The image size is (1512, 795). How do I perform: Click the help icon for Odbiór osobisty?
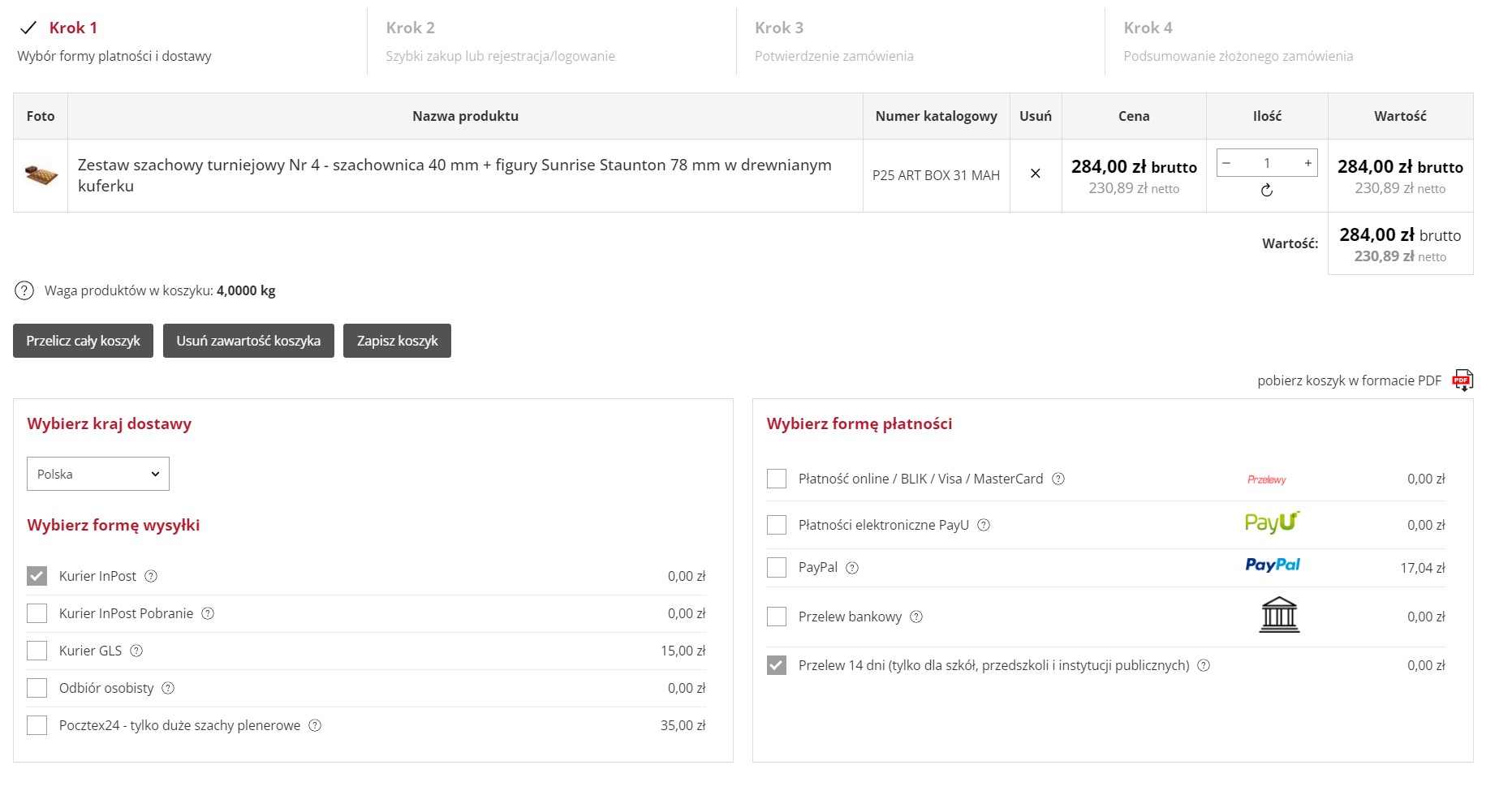(x=168, y=688)
